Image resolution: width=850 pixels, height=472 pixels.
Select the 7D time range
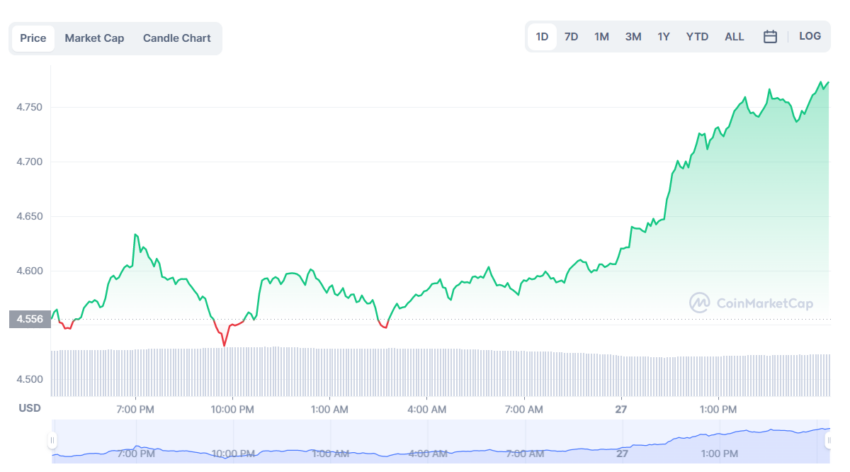pos(571,37)
